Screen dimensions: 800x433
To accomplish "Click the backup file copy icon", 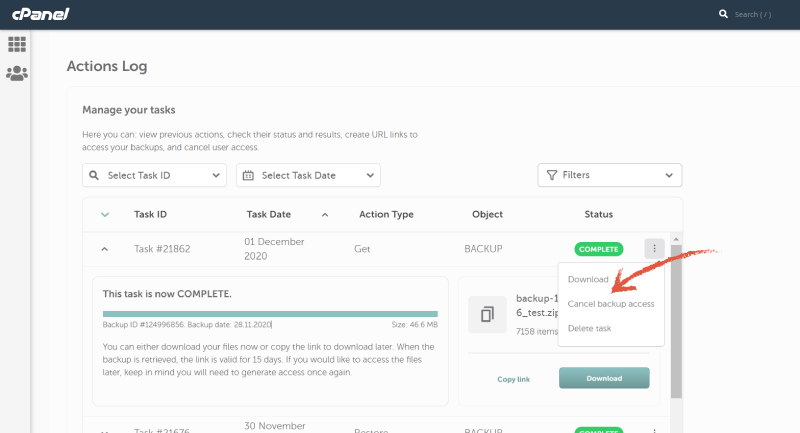I will [487, 314].
